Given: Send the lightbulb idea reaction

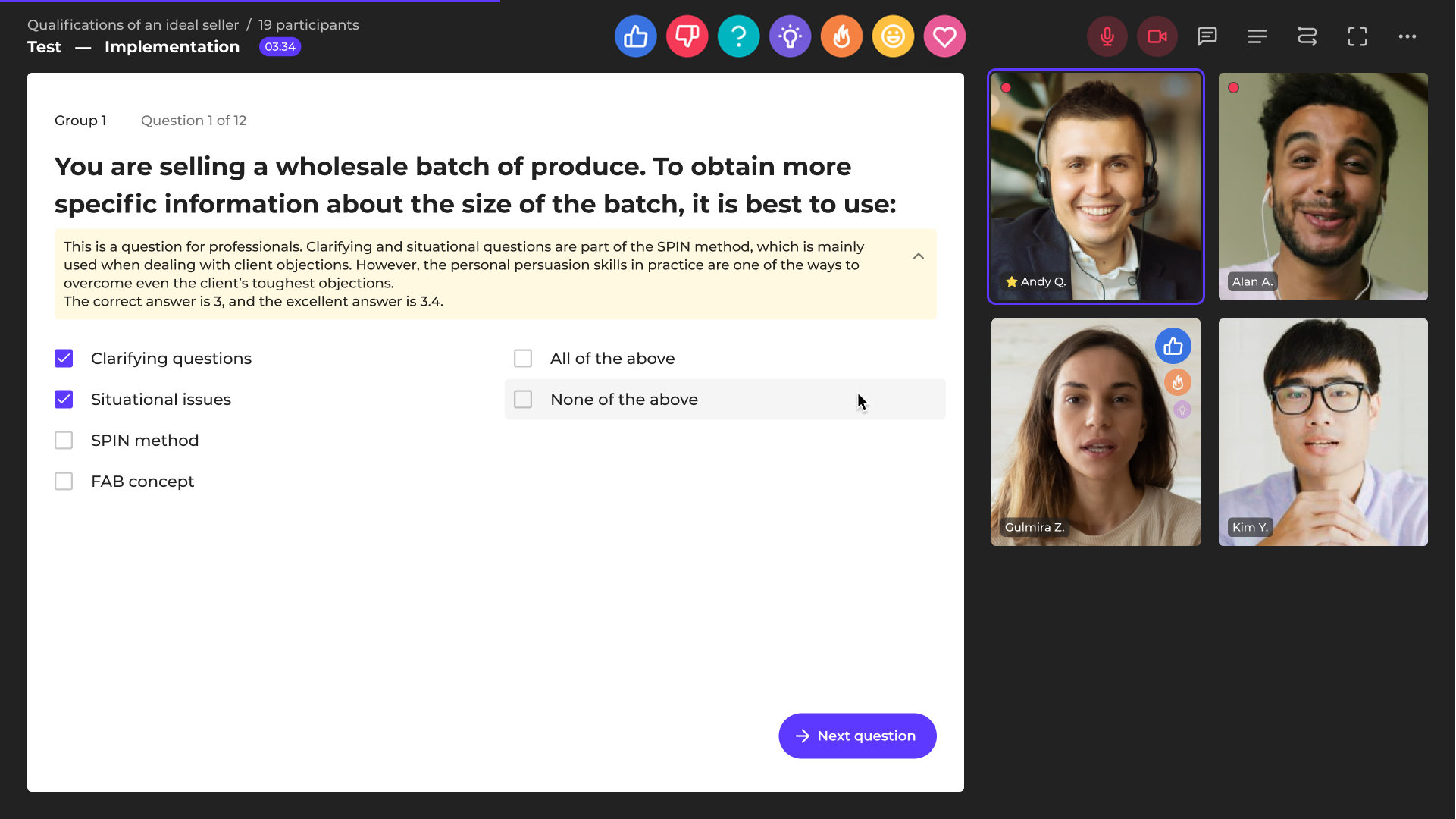Looking at the screenshot, I should [x=790, y=36].
